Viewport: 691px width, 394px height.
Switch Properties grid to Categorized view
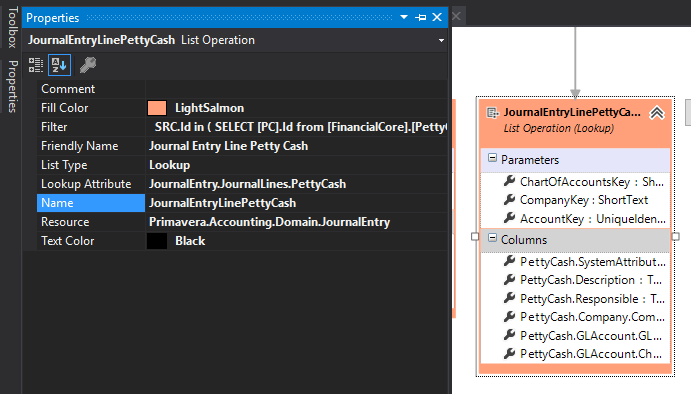pyautogui.click(x=36, y=65)
